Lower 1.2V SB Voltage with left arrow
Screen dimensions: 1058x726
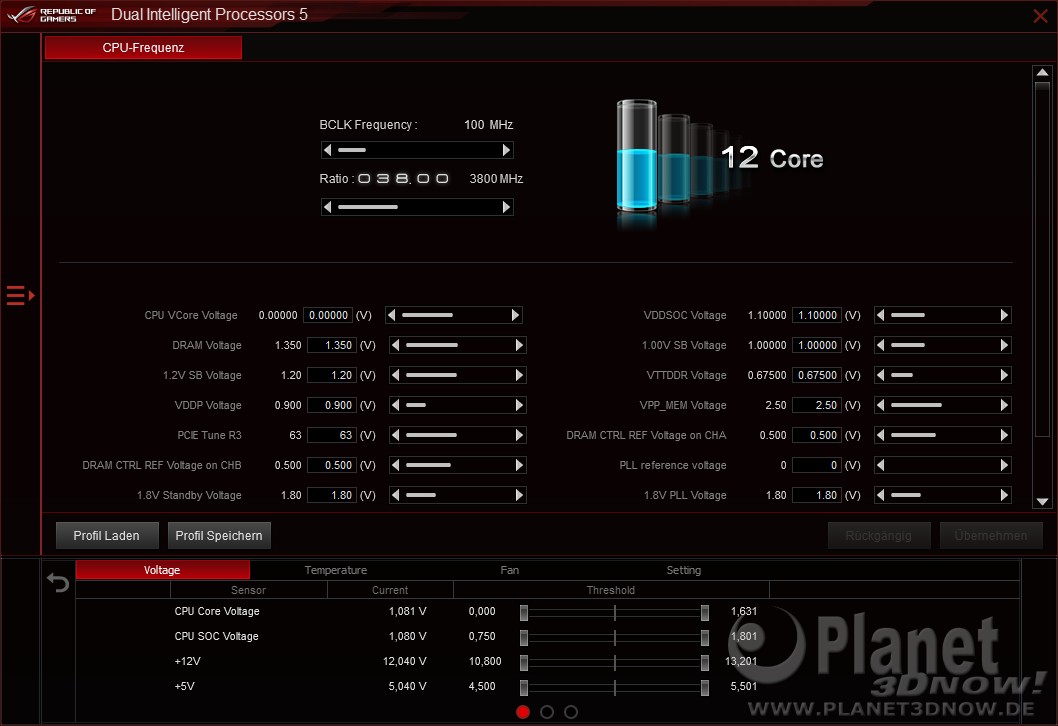tap(395, 375)
